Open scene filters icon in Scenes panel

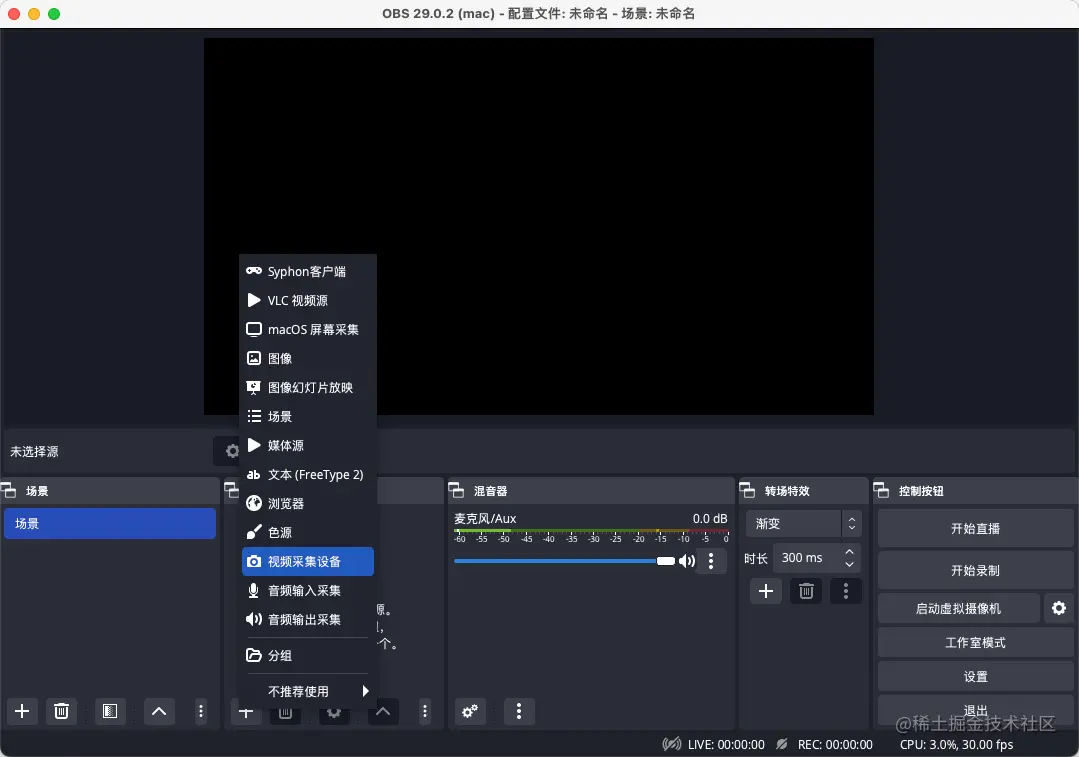coord(109,711)
